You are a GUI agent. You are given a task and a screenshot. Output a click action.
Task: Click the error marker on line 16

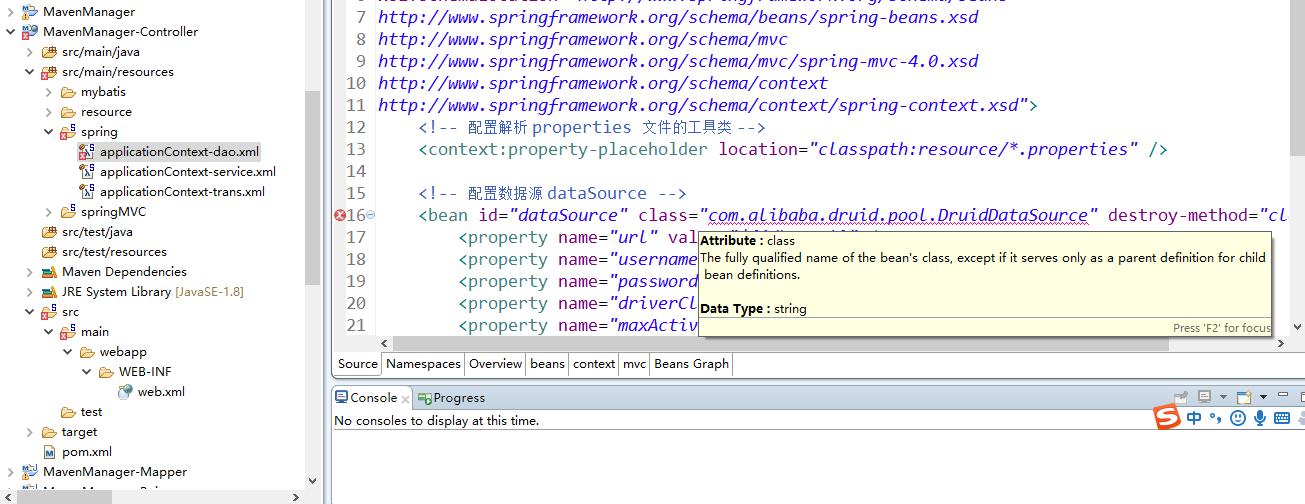point(339,215)
